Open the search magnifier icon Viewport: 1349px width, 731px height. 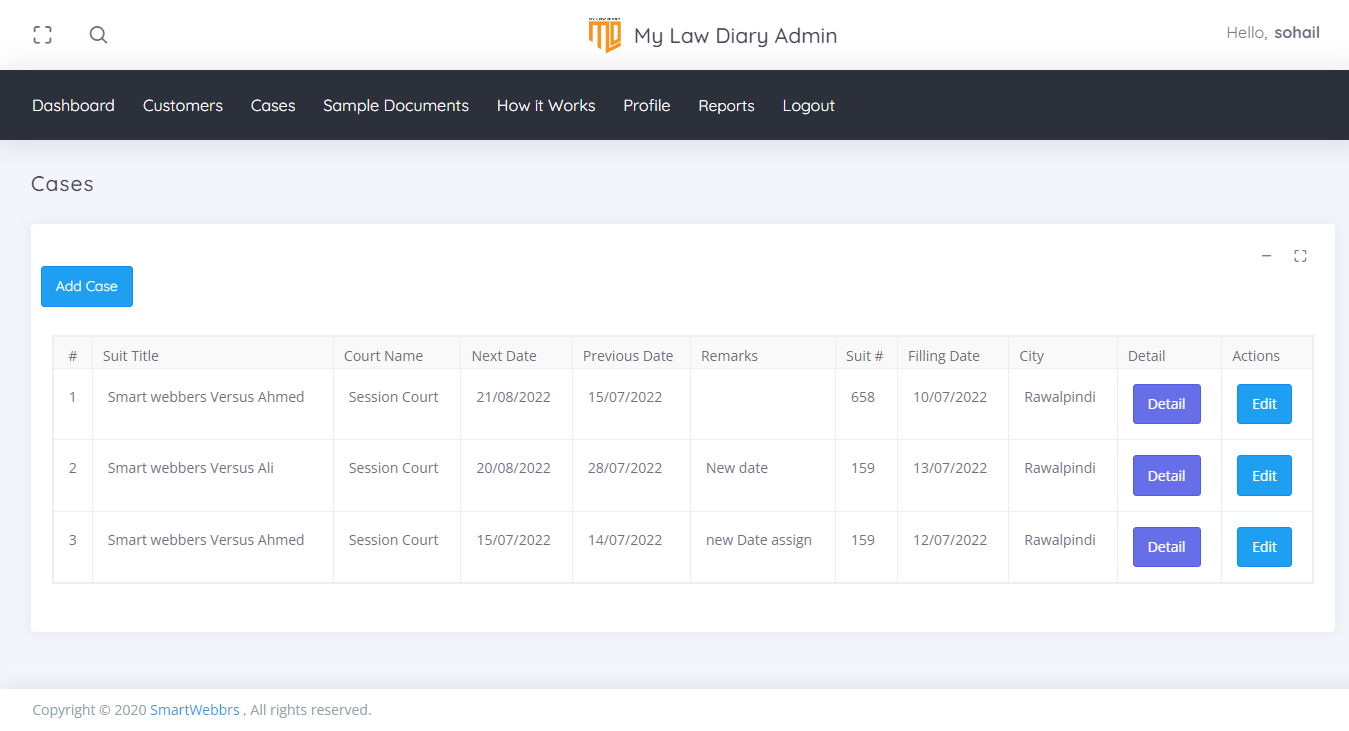click(x=98, y=35)
